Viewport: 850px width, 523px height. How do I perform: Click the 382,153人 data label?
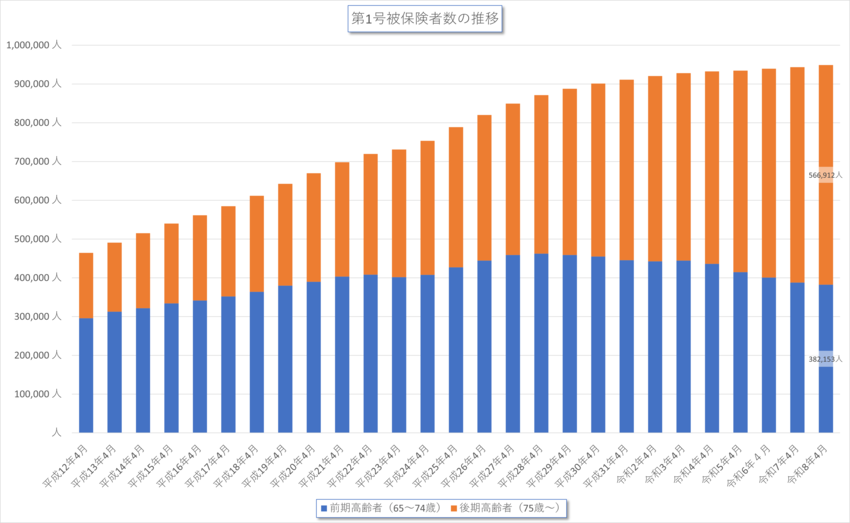[826, 358]
